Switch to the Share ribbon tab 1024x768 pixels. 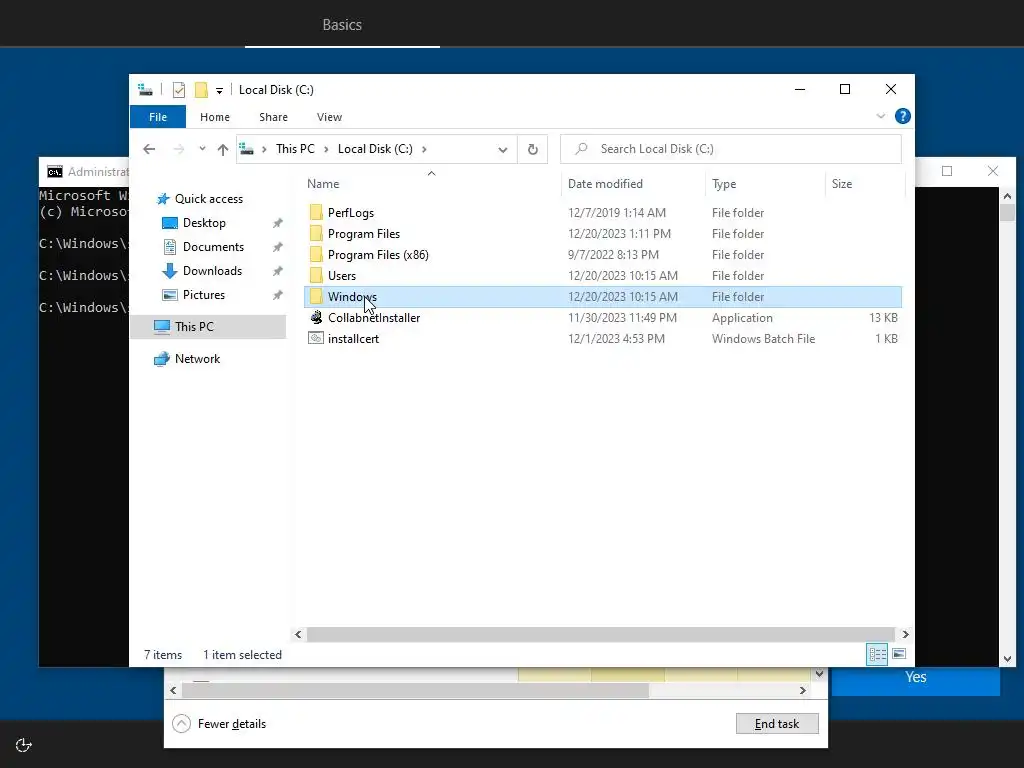coord(273,117)
